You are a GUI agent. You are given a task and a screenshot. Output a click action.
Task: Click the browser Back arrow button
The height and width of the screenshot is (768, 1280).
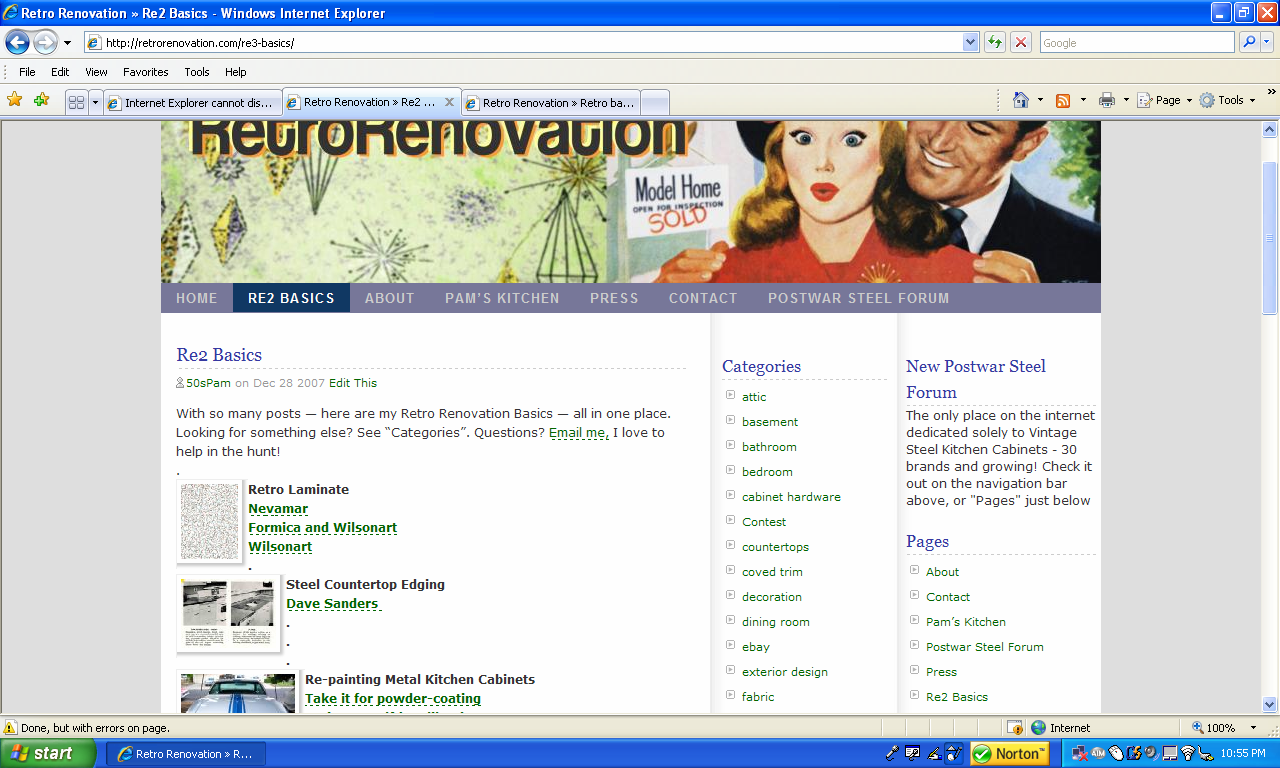pos(17,42)
